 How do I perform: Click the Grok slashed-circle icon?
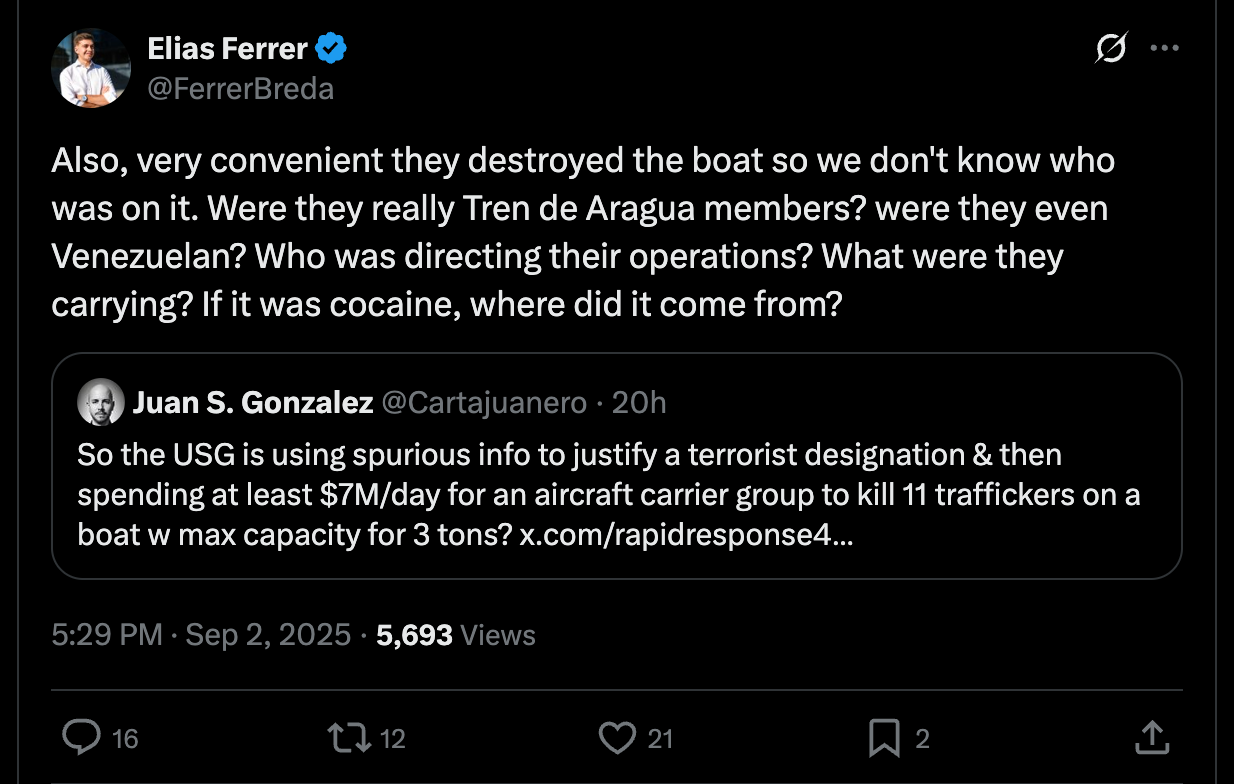1112,47
